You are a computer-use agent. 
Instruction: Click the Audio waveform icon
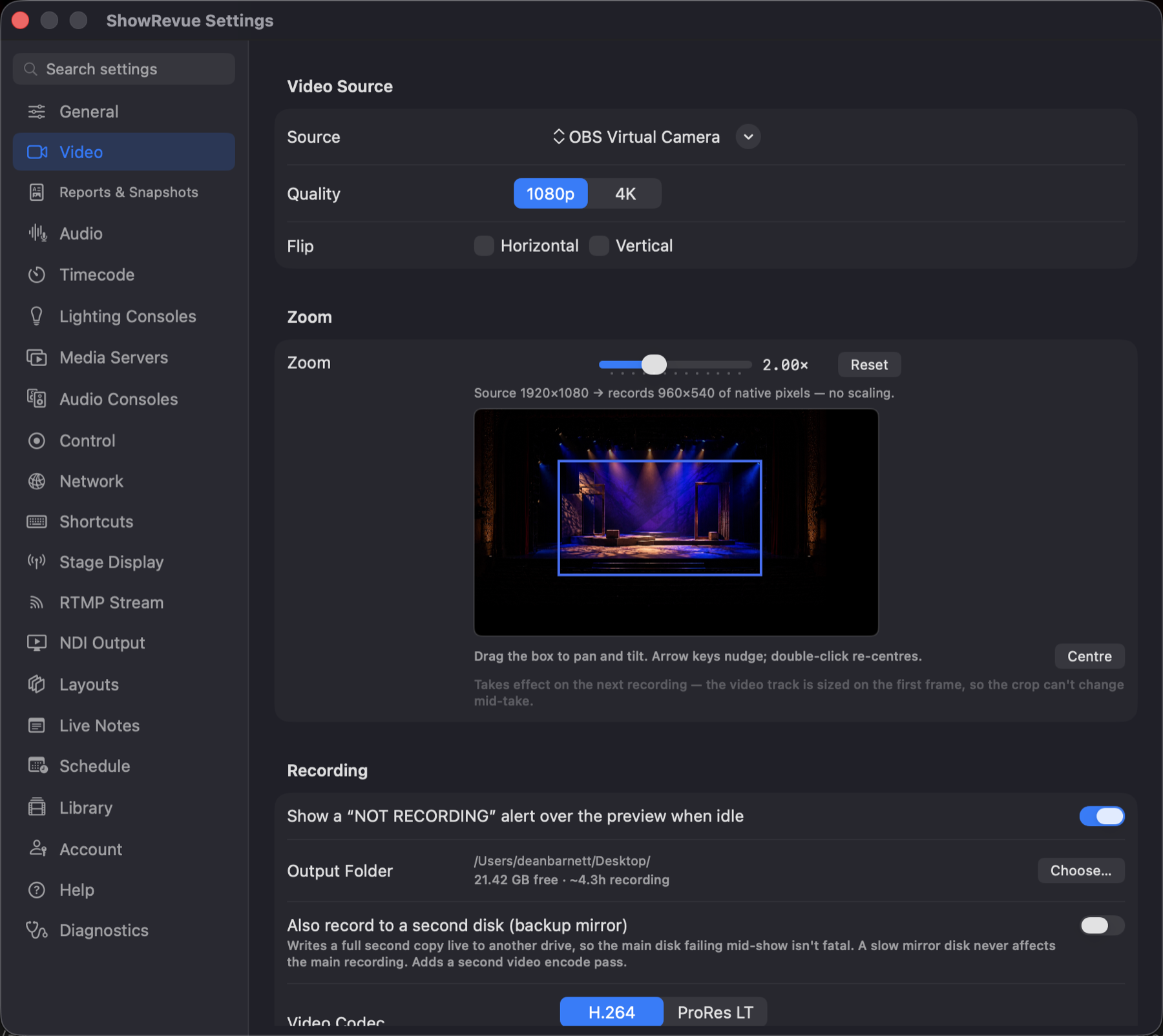click(x=37, y=233)
